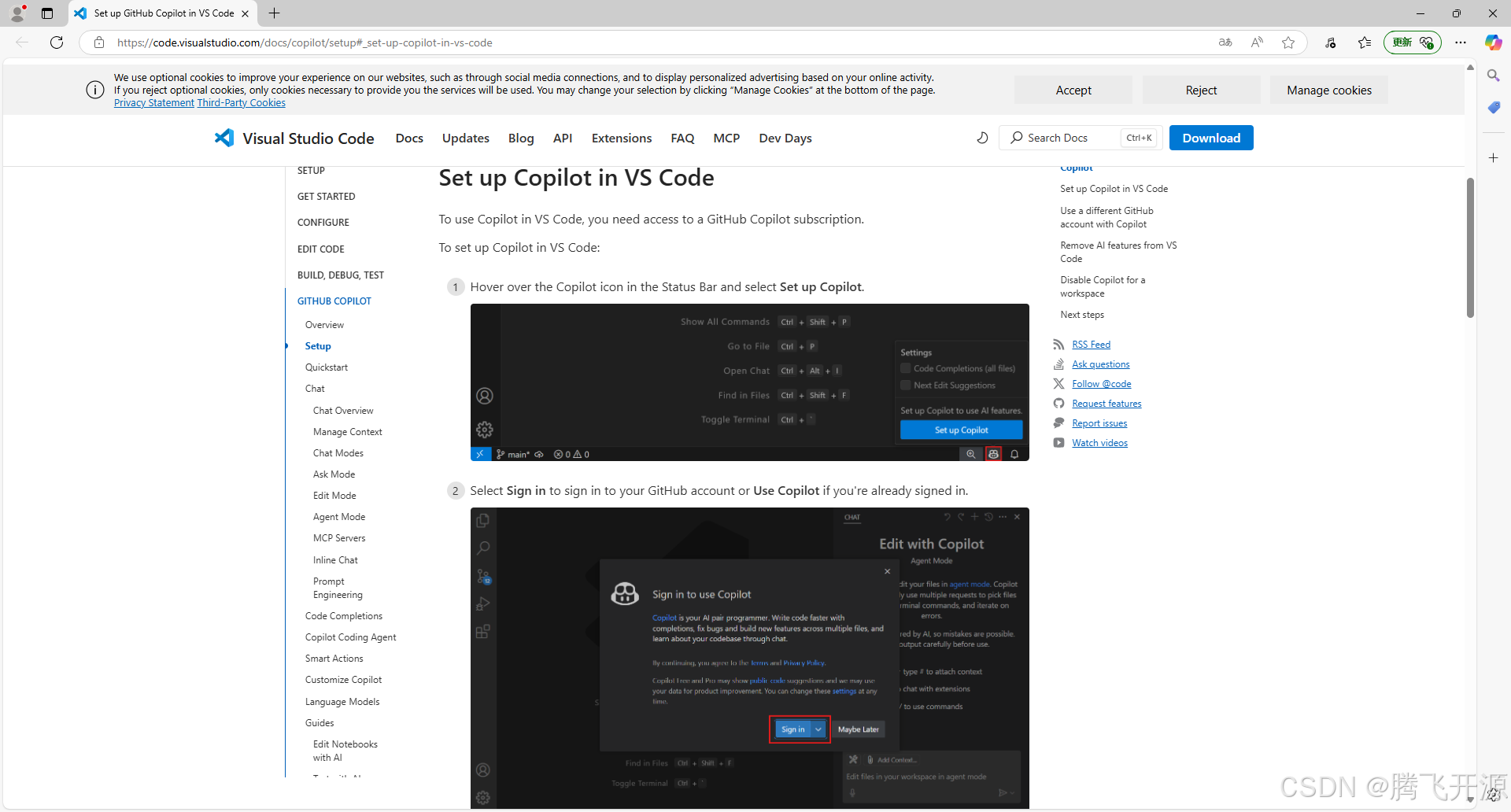Click the video icon beside Watch videos
The image size is (1511, 812).
tap(1058, 443)
